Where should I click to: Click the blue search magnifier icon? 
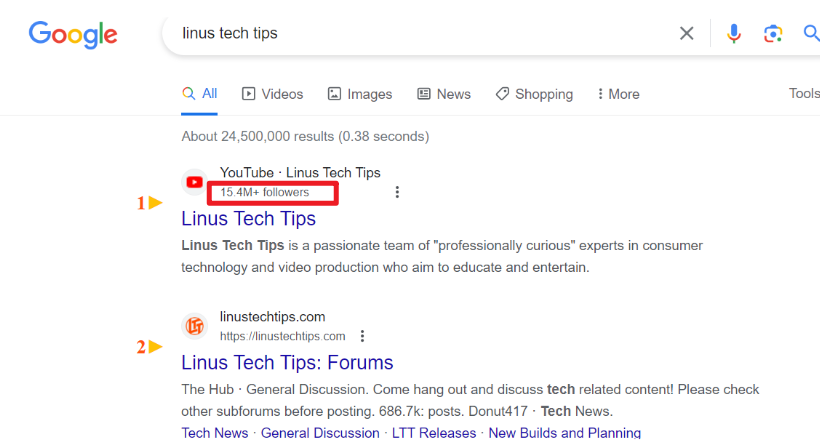[811, 34]
